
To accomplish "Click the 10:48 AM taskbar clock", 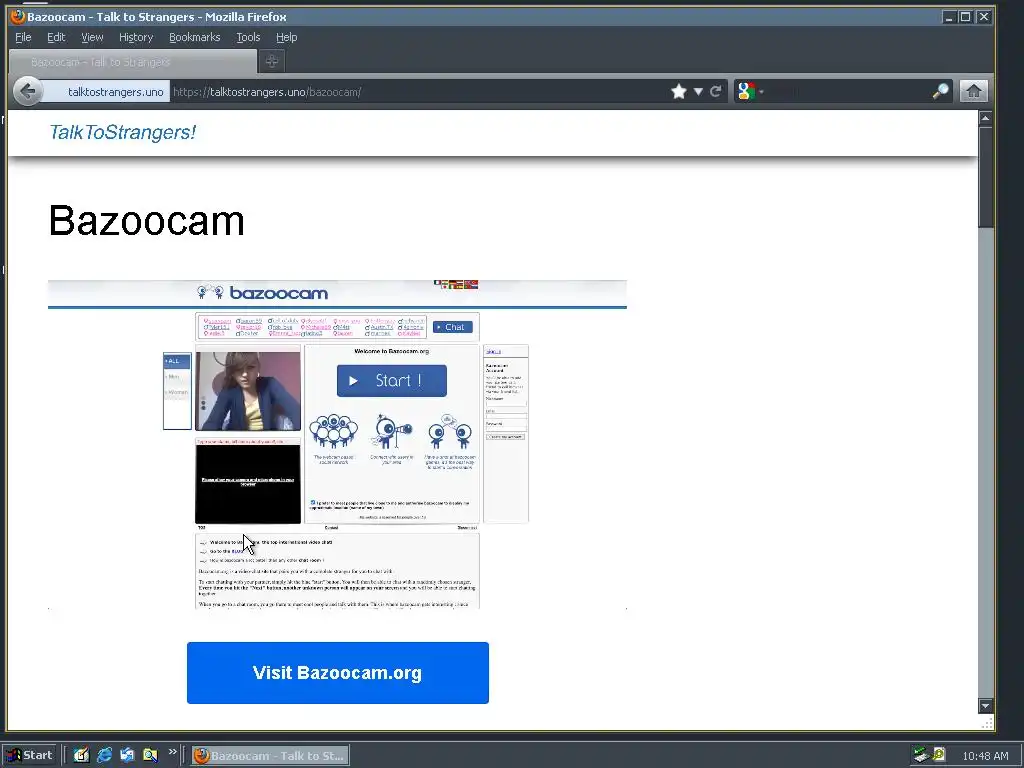I will click(985, 756).
